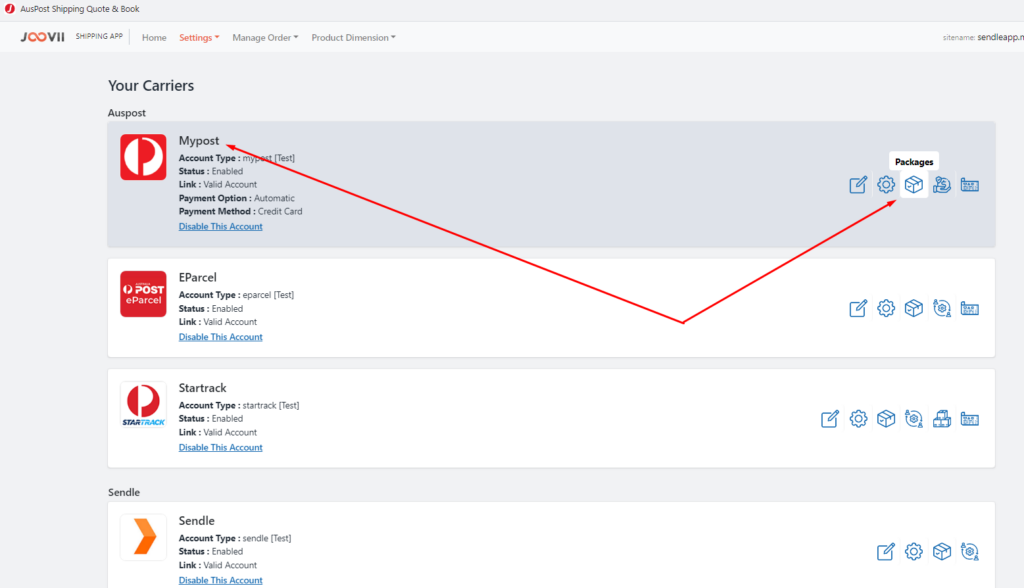
Task: Open the gear settings icon for Mypost
Action: (886, 185)
